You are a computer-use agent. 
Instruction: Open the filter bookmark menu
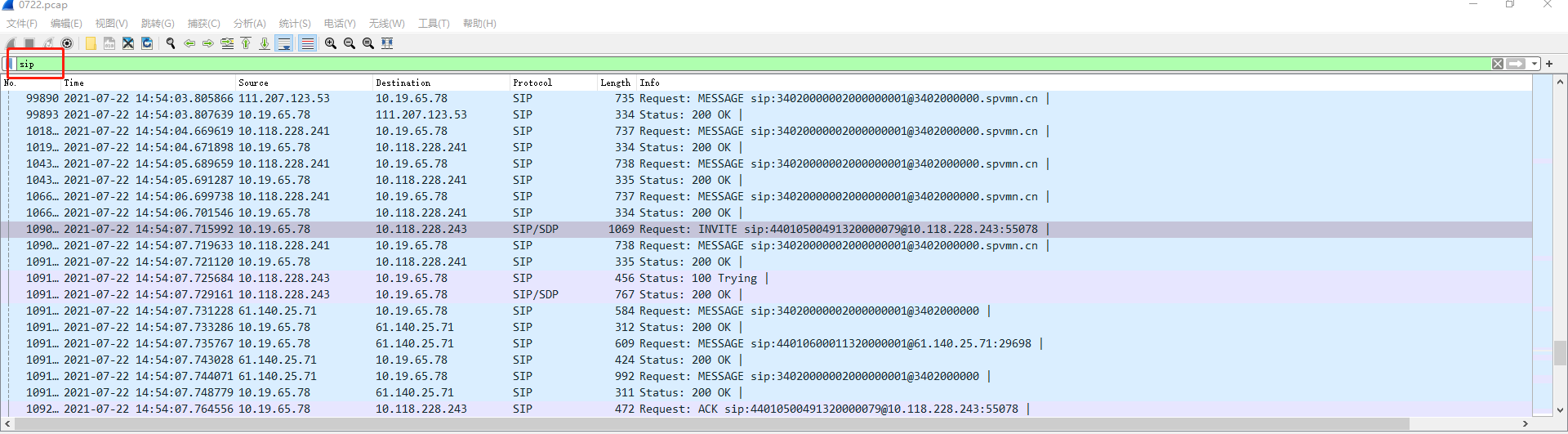tap(11, 64)
